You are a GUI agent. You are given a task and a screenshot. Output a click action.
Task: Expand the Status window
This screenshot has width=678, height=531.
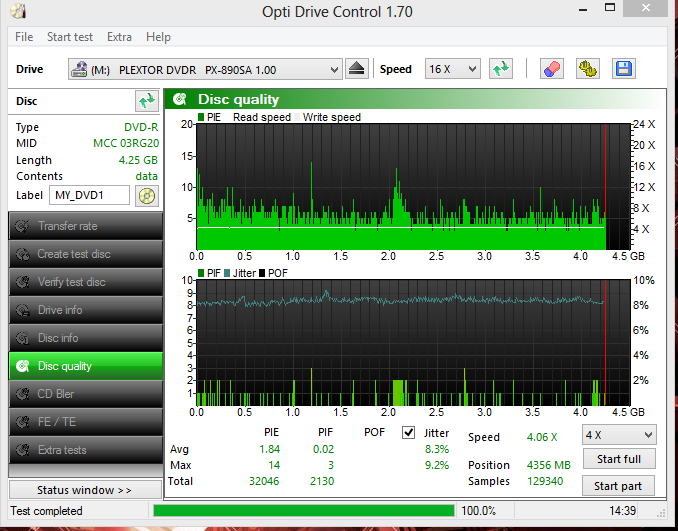[x=85, y=490]
